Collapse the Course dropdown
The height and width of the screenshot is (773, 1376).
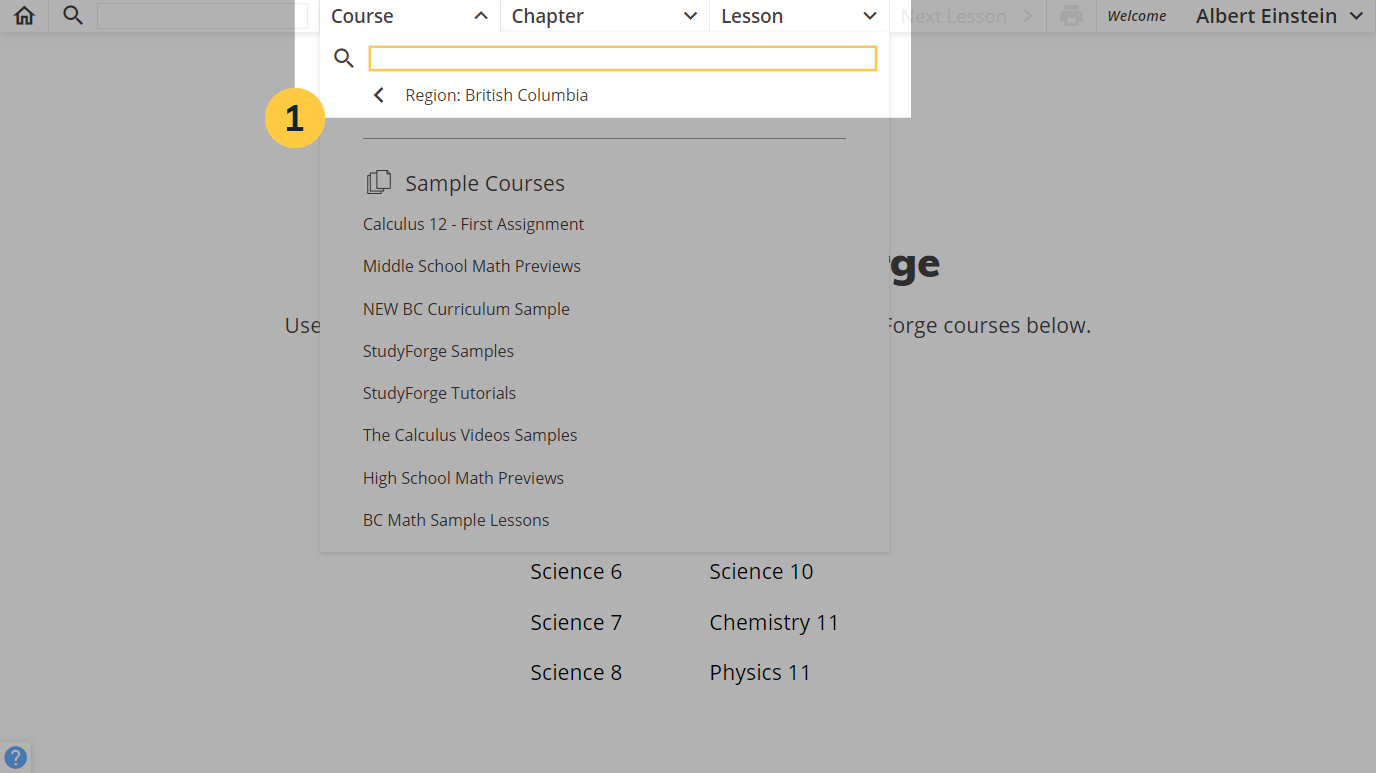pyautogui.click(x=410, y=15)
